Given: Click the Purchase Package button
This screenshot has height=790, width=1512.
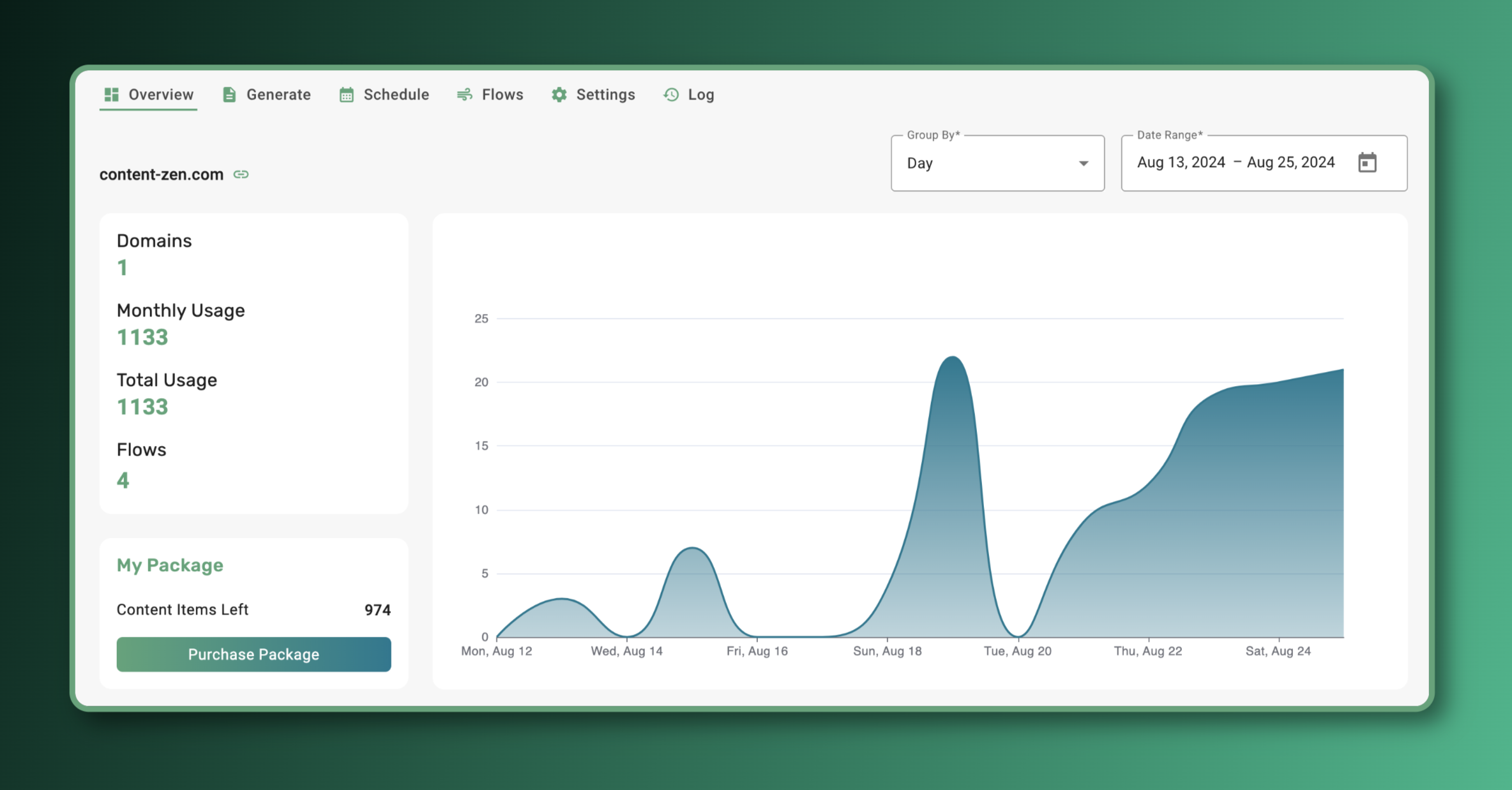Looking at the screenshot, I should [x=252, y=654].
